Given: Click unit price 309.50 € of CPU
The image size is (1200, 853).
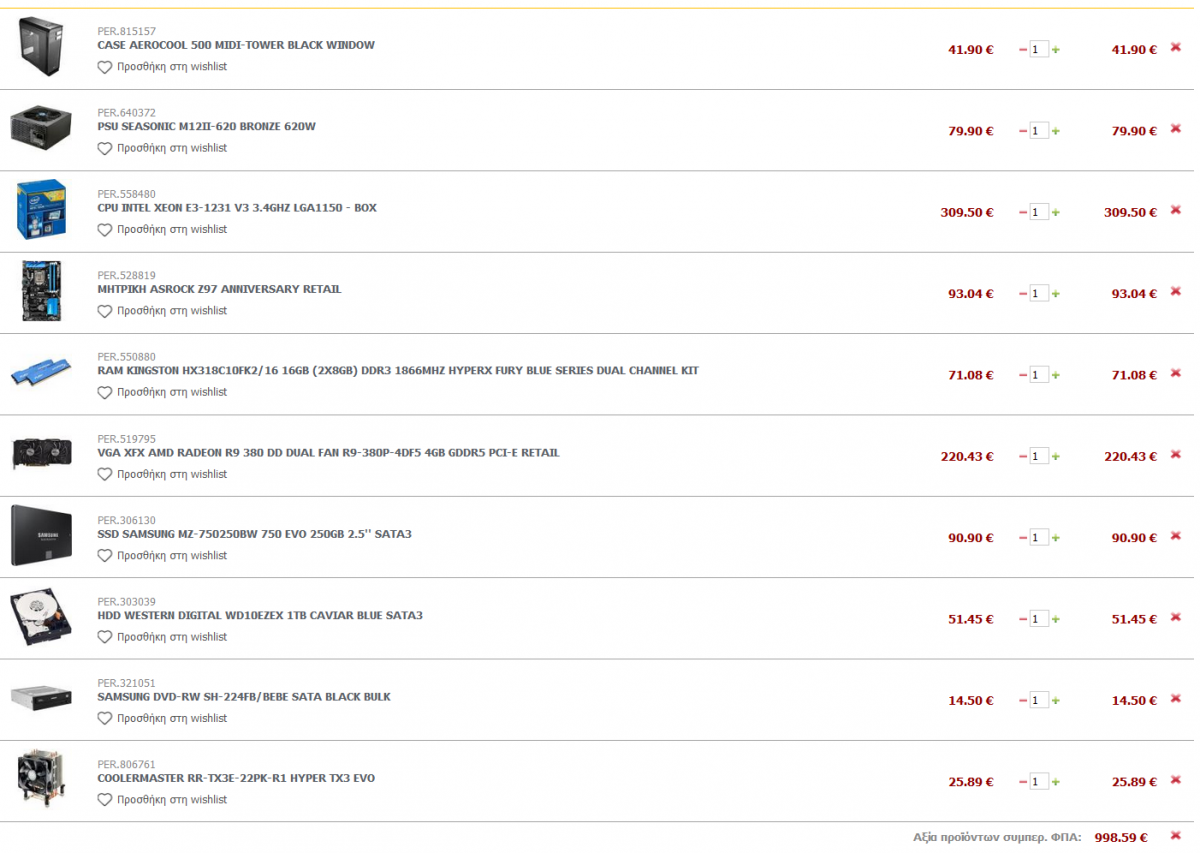Looking at the screenshot, I should pyautogui.click(x=967, y=212).
